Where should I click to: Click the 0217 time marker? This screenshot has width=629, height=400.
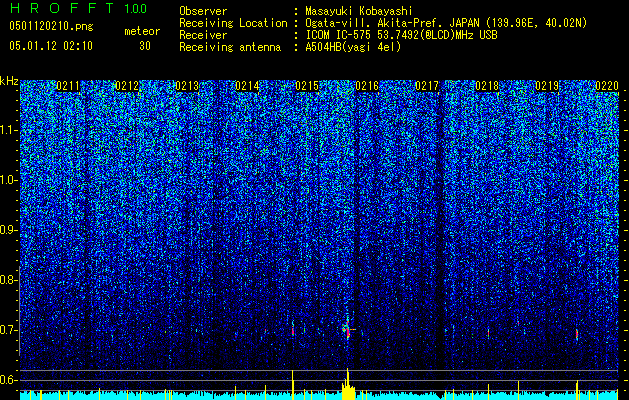427,86
